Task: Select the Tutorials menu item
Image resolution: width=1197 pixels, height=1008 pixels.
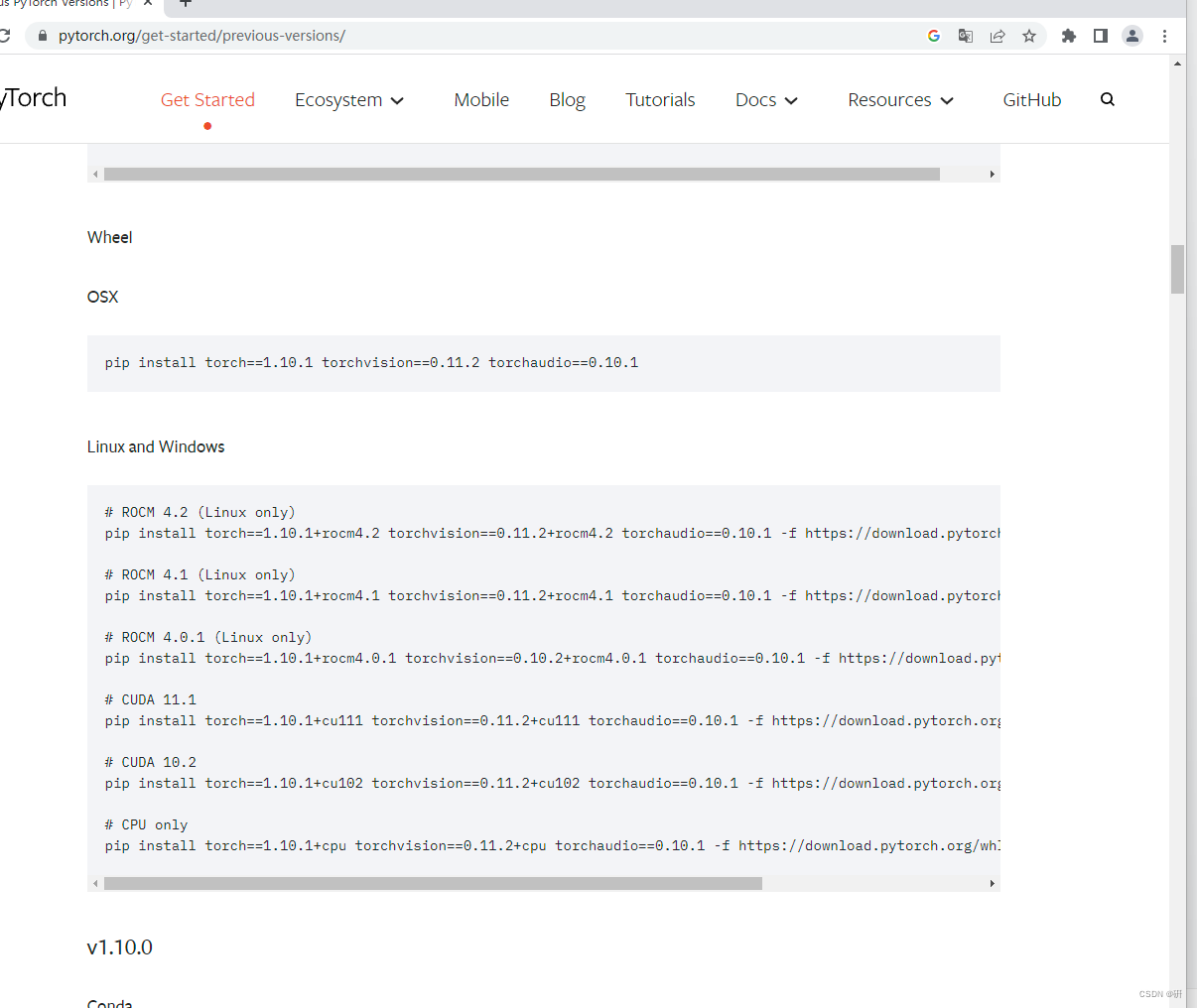Action: tap(660, 99)
